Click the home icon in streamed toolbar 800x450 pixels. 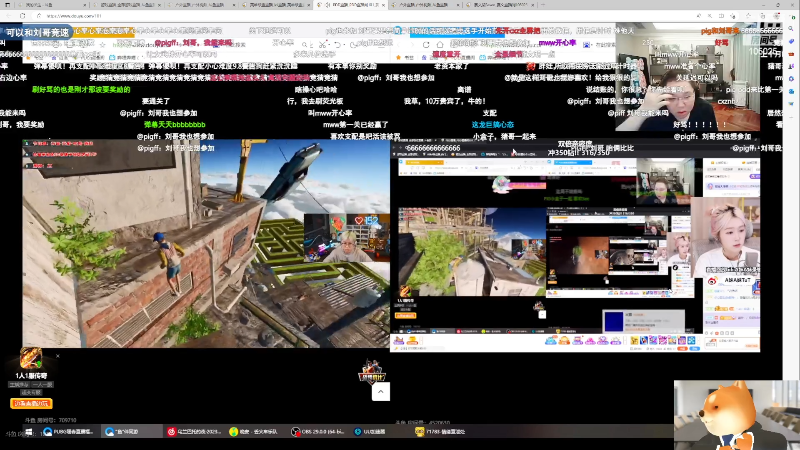(x=440, y=44)
